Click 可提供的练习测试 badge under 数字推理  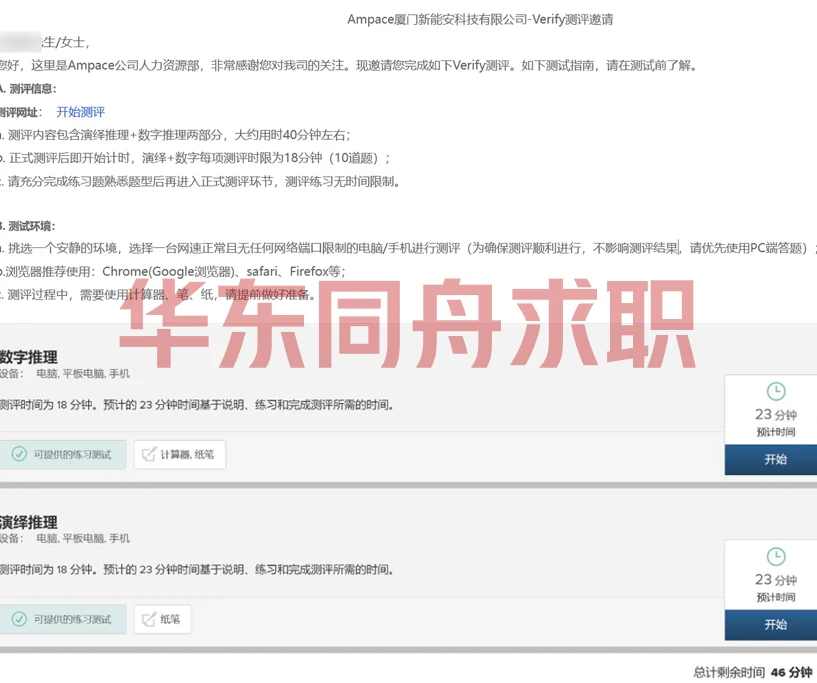pos(63,455)
